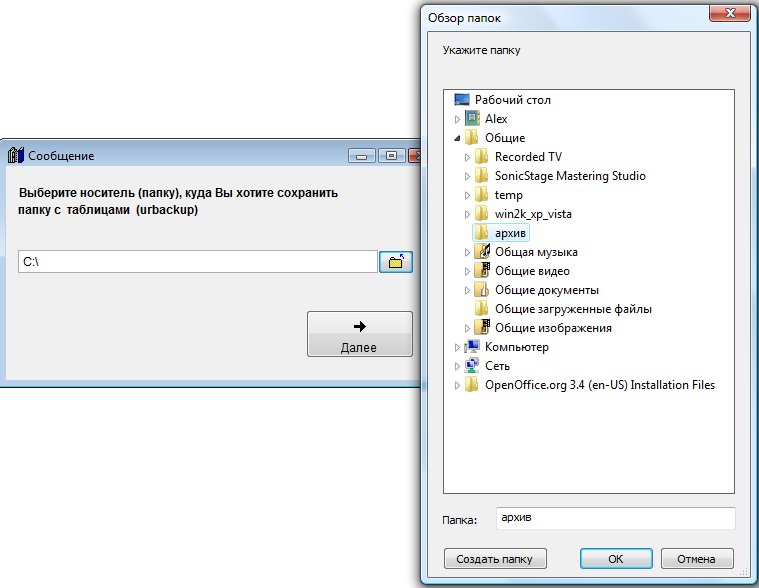This screenshot has height=588, width=759.
Task: Select the temp folder label
Action: pos(508,195)
